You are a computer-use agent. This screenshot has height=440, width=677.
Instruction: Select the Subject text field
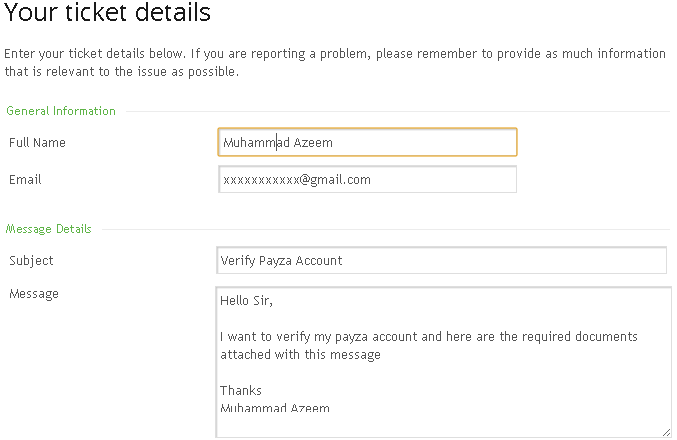pos(441,261)
